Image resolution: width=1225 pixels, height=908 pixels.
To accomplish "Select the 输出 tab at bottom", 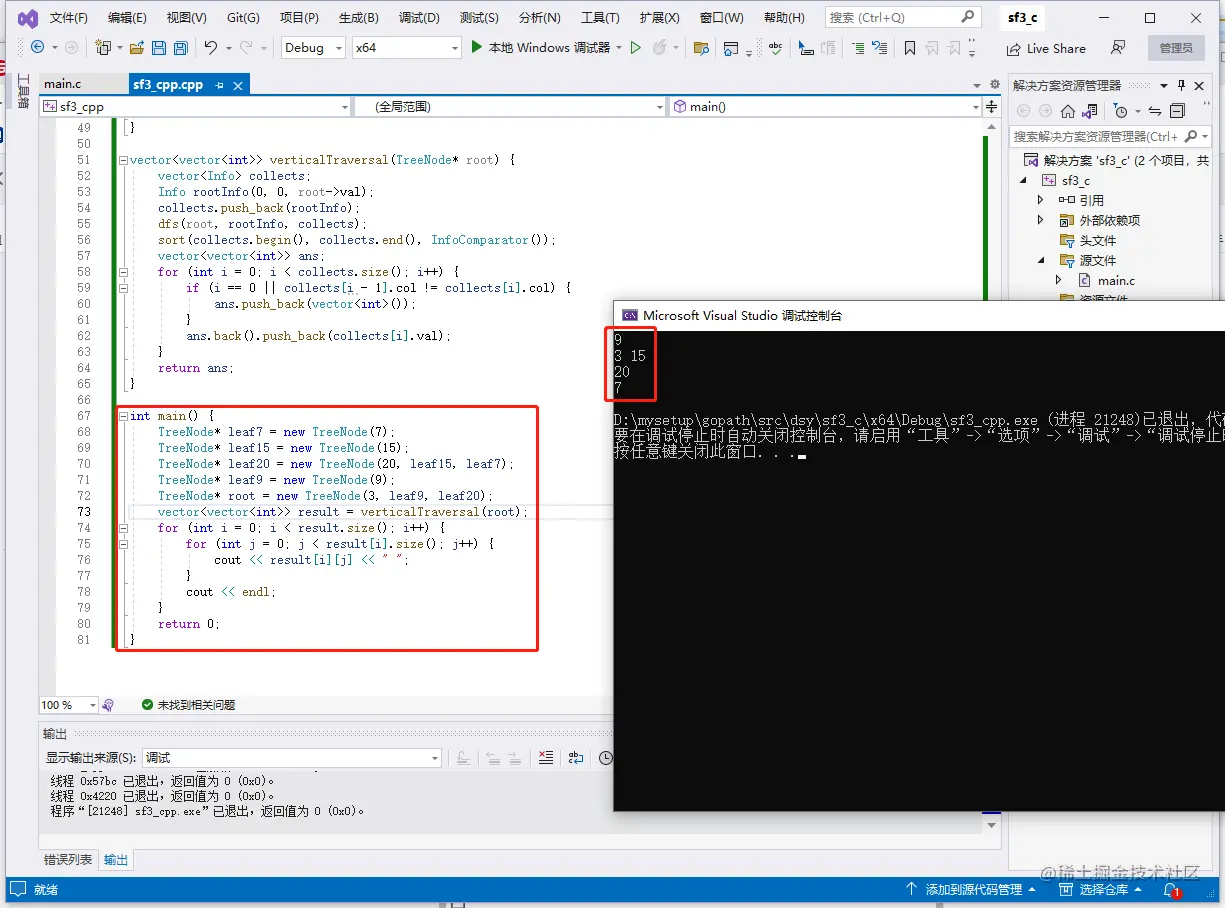I will pos(116,860).
